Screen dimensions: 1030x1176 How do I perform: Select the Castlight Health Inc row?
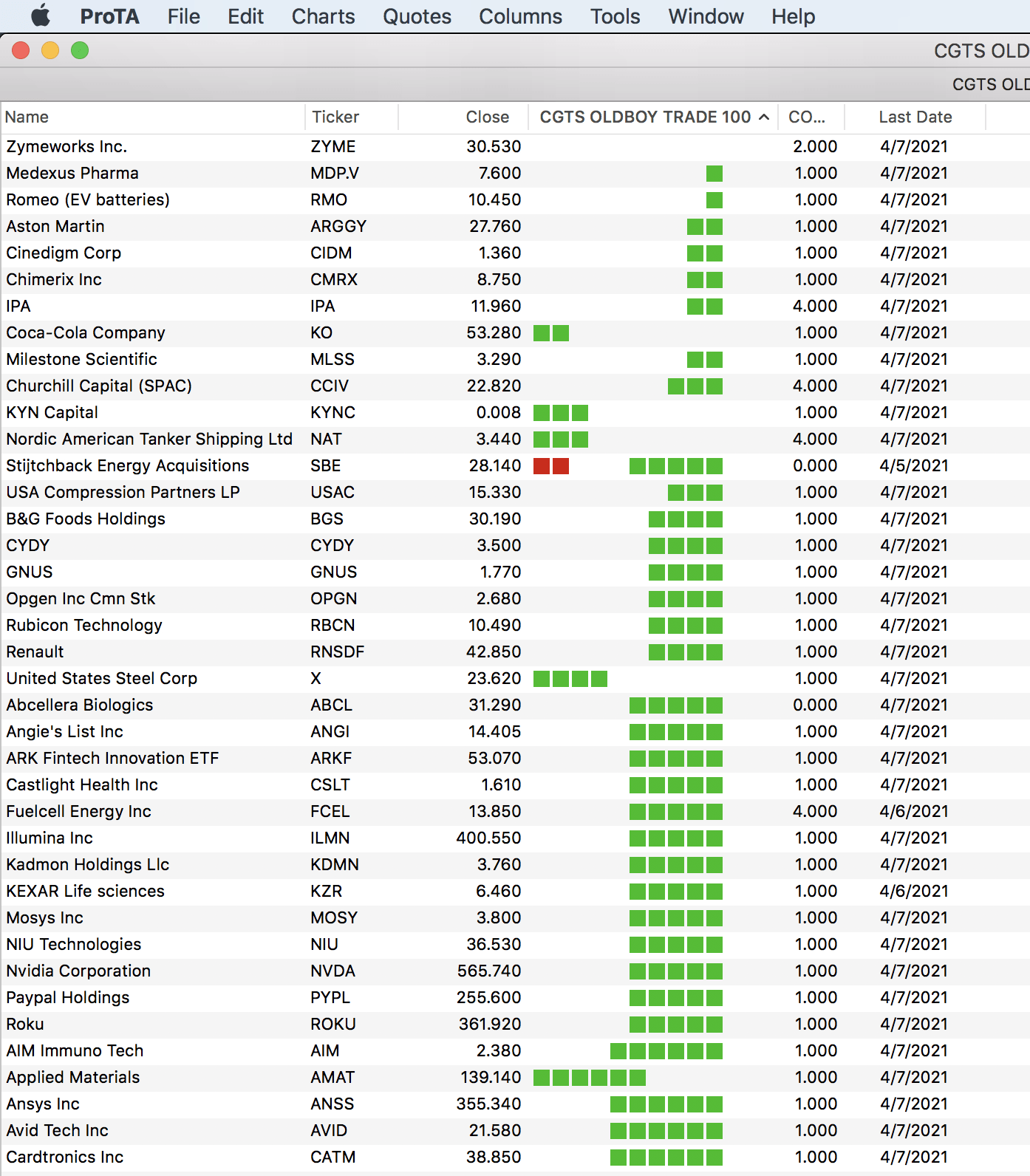pyautogui.click(x=515, y=784)
